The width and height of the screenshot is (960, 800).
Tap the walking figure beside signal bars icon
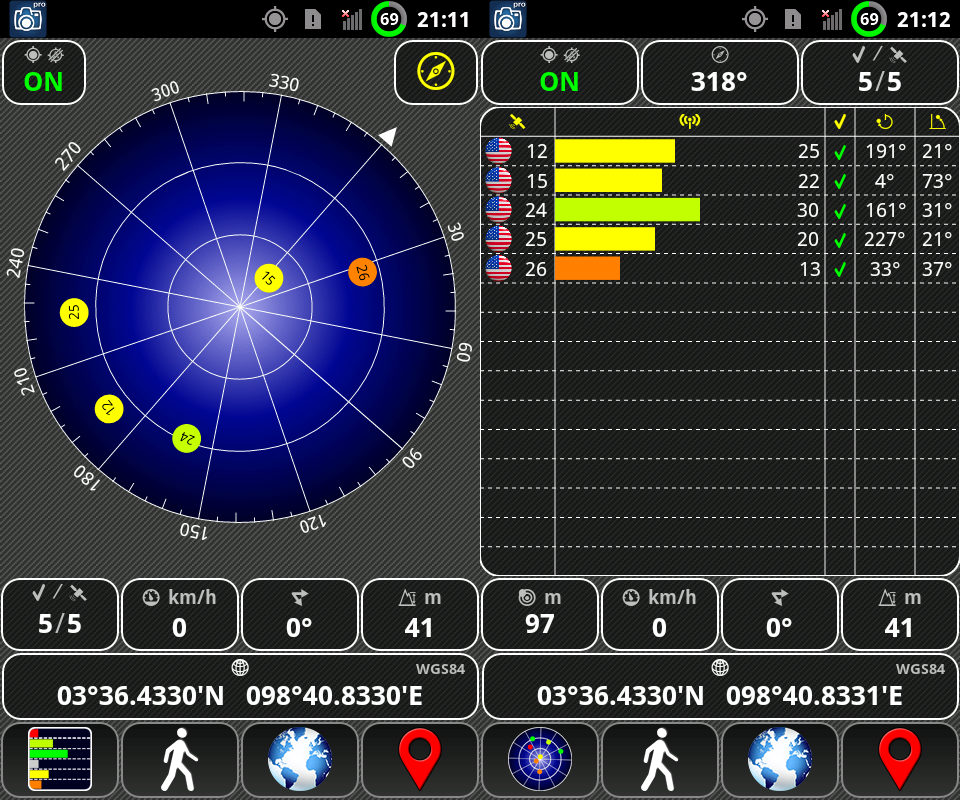pyautogui.click(x=180, y=760)
